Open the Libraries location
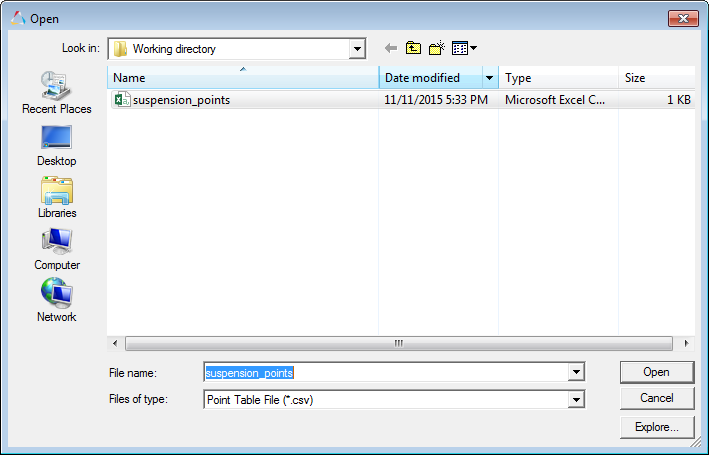The height and width of the screenshot is (455, 709). tap(57, 198)
